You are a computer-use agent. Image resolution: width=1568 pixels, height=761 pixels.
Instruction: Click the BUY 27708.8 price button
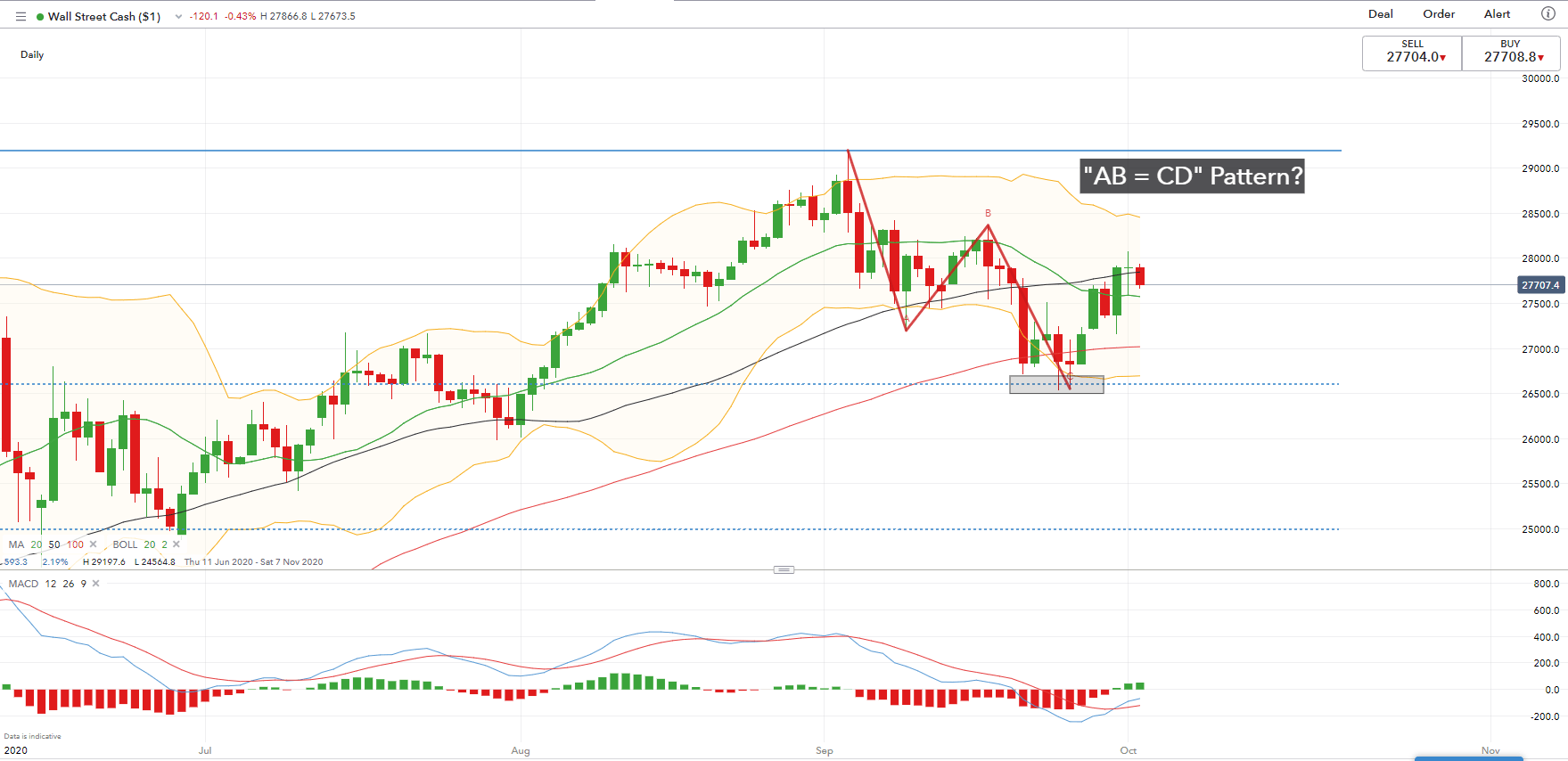1511,53
